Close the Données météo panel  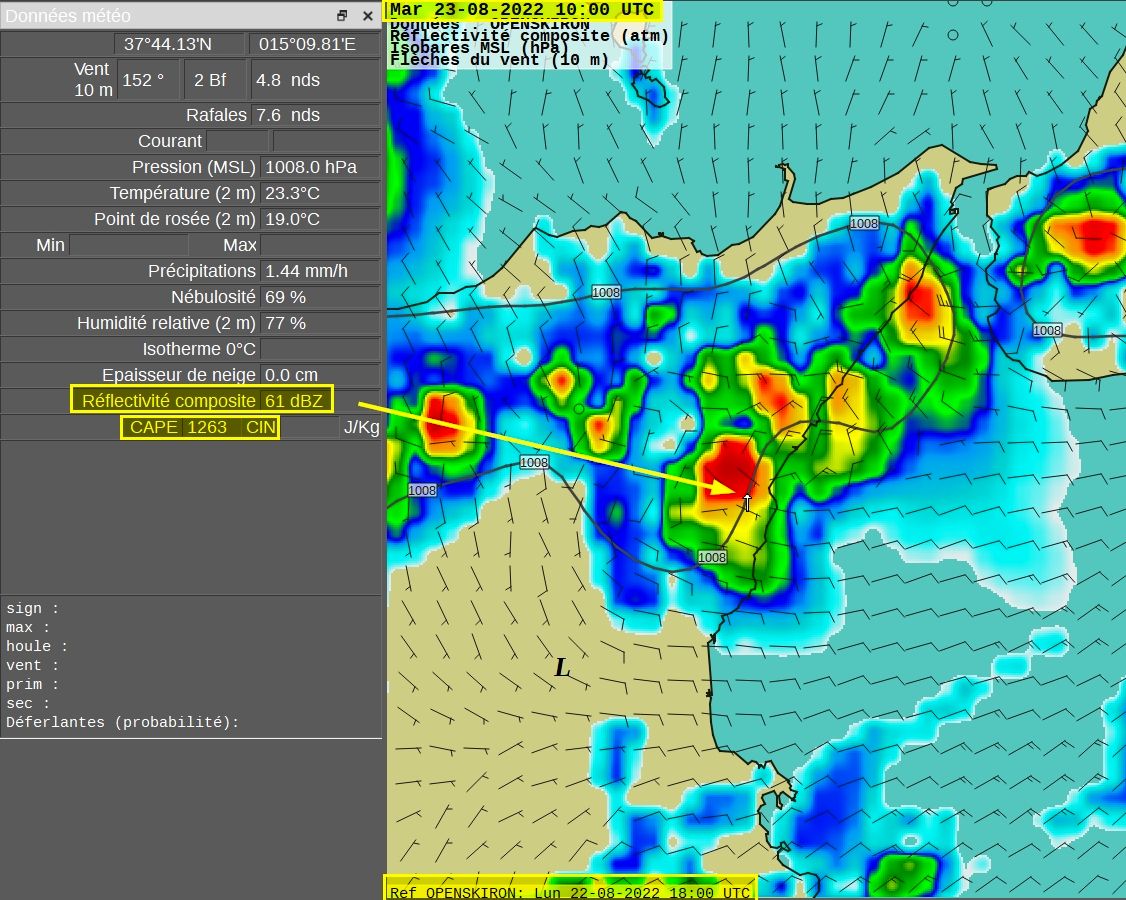tap(368, 16)
